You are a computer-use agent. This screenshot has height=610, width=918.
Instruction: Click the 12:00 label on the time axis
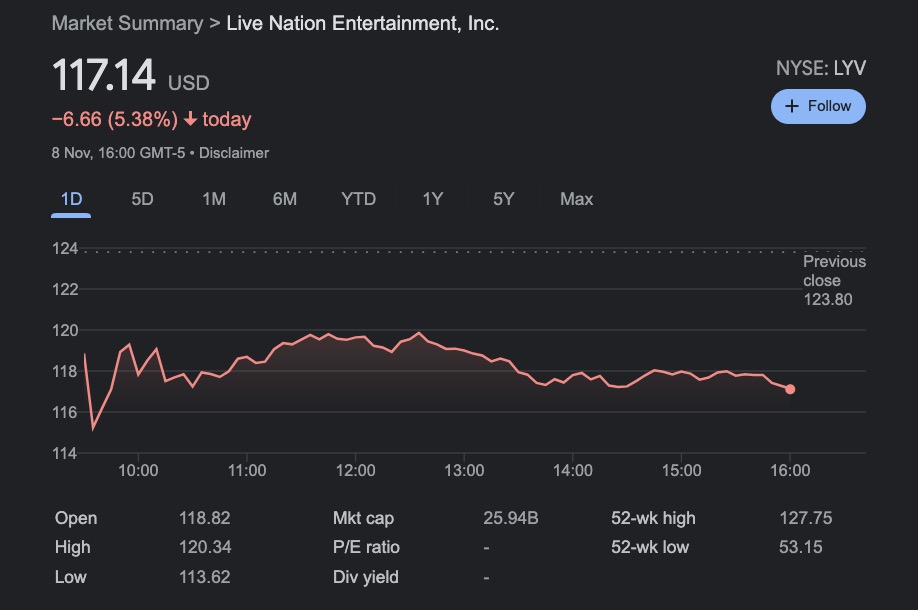pos(356,470)
